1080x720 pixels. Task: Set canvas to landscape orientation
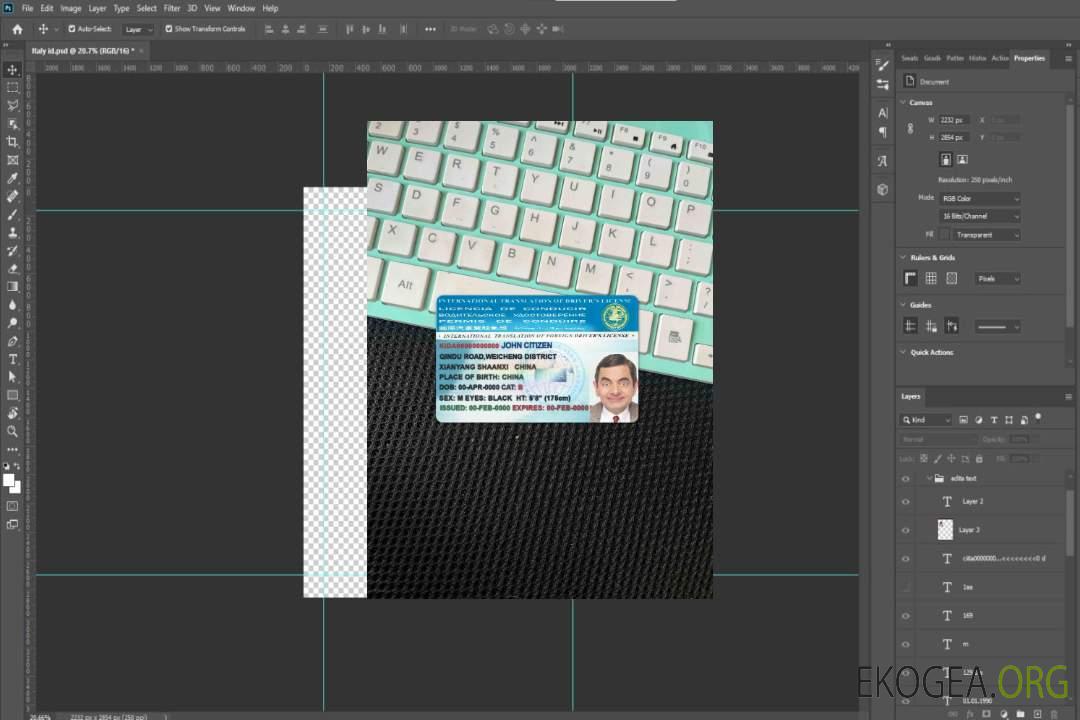[962, 159]
